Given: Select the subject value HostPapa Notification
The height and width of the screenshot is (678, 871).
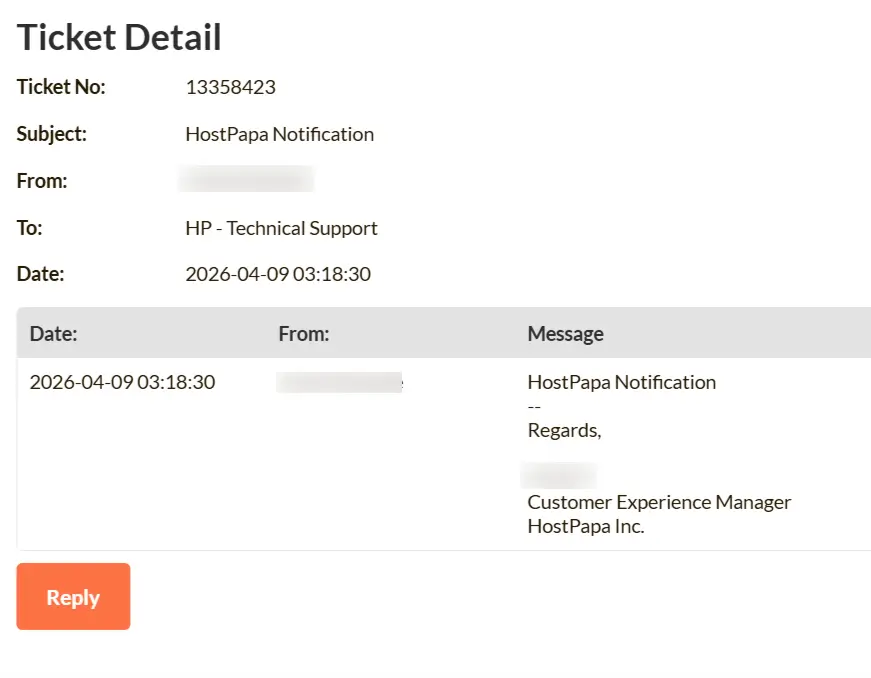Looking at the screenshot, I should tap(279, 134).
